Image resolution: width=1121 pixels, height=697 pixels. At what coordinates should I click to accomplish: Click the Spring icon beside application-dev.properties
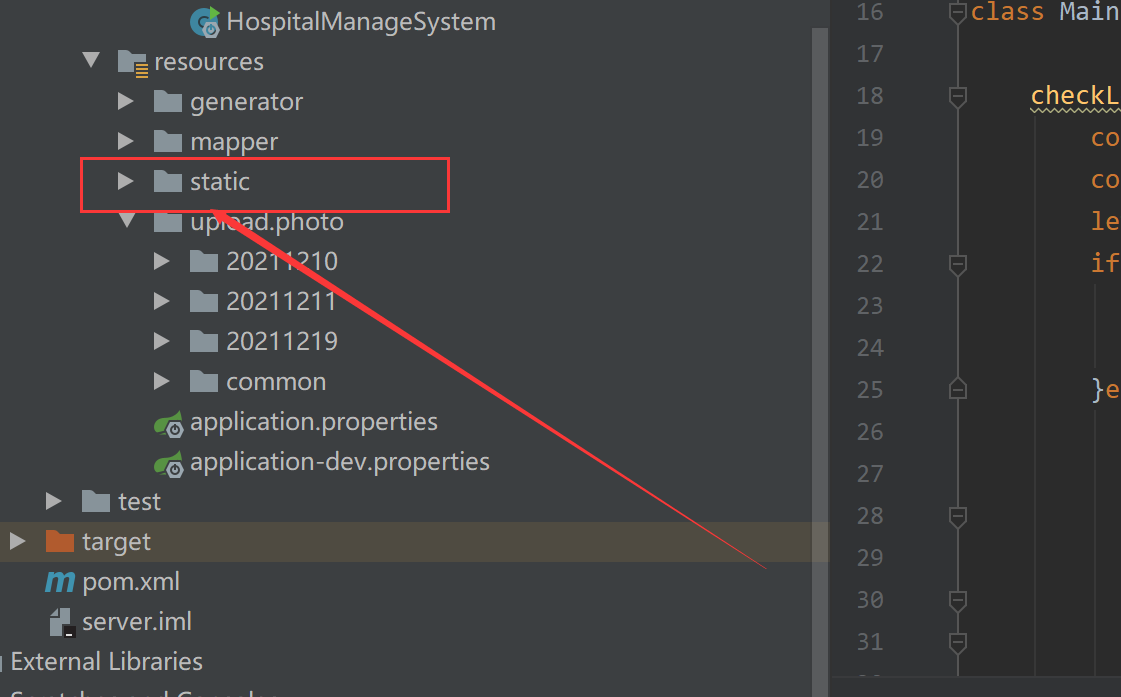(x=168, y=462)
